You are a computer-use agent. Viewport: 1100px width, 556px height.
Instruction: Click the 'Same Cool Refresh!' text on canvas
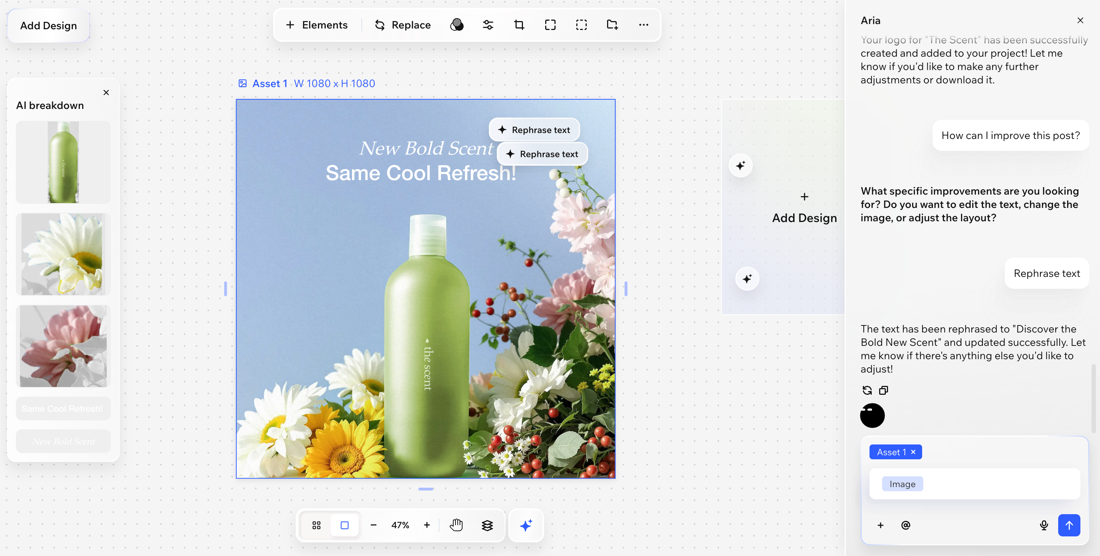click(421, 173)
